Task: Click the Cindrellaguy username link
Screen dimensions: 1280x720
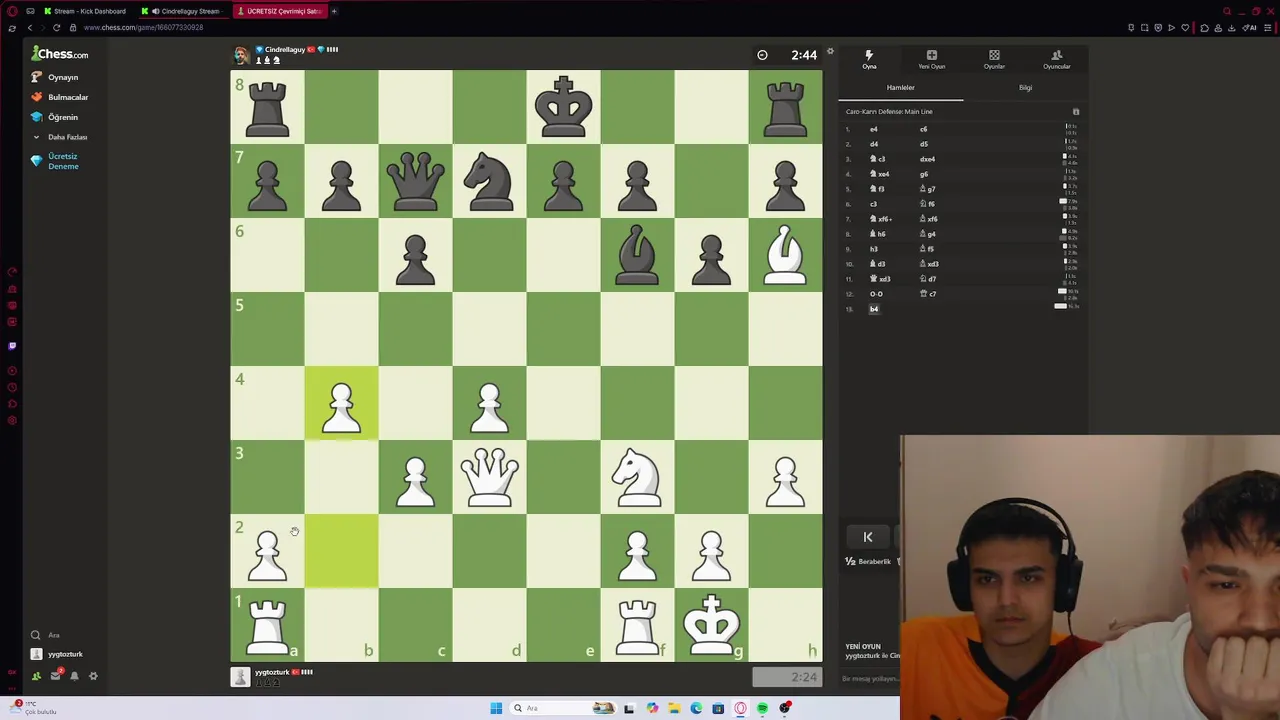Action: (x=284, y=49)
